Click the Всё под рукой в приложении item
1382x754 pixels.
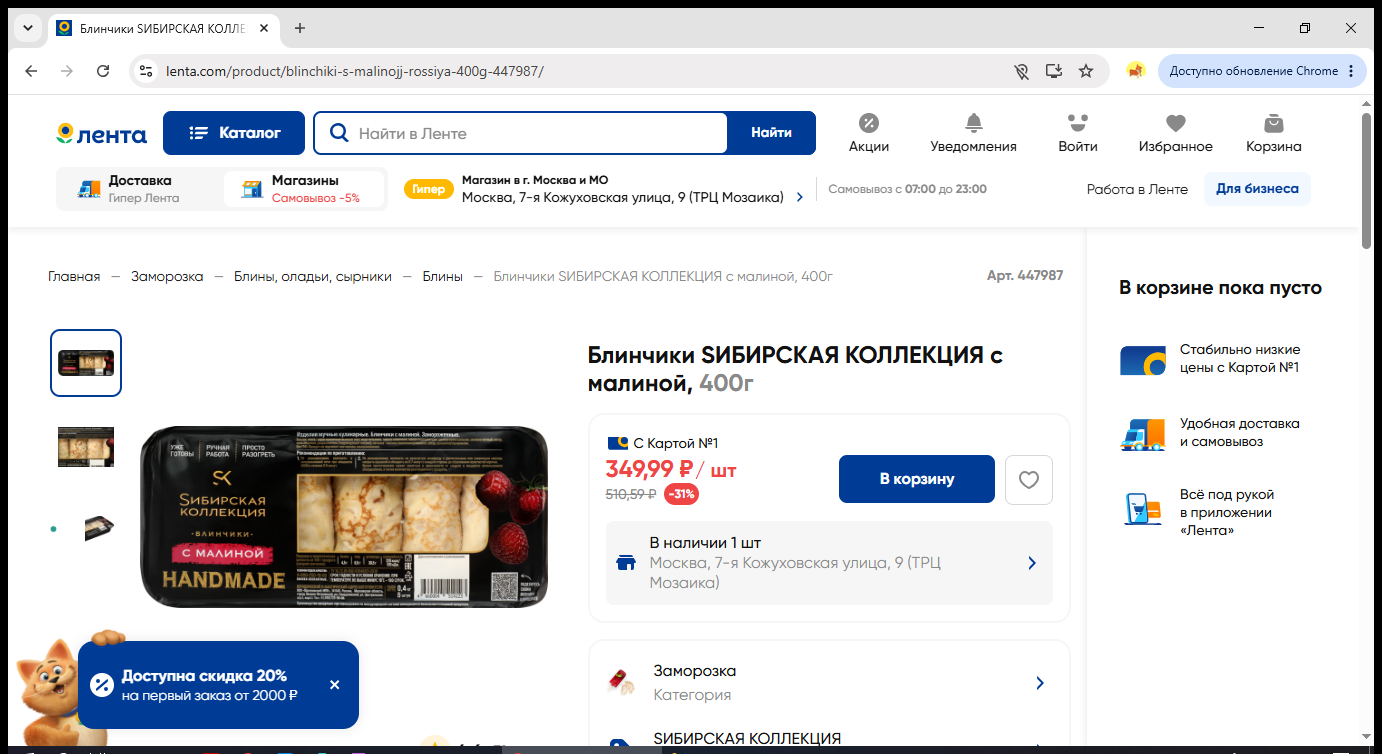pyautogui.click(x=1198, y=512)
